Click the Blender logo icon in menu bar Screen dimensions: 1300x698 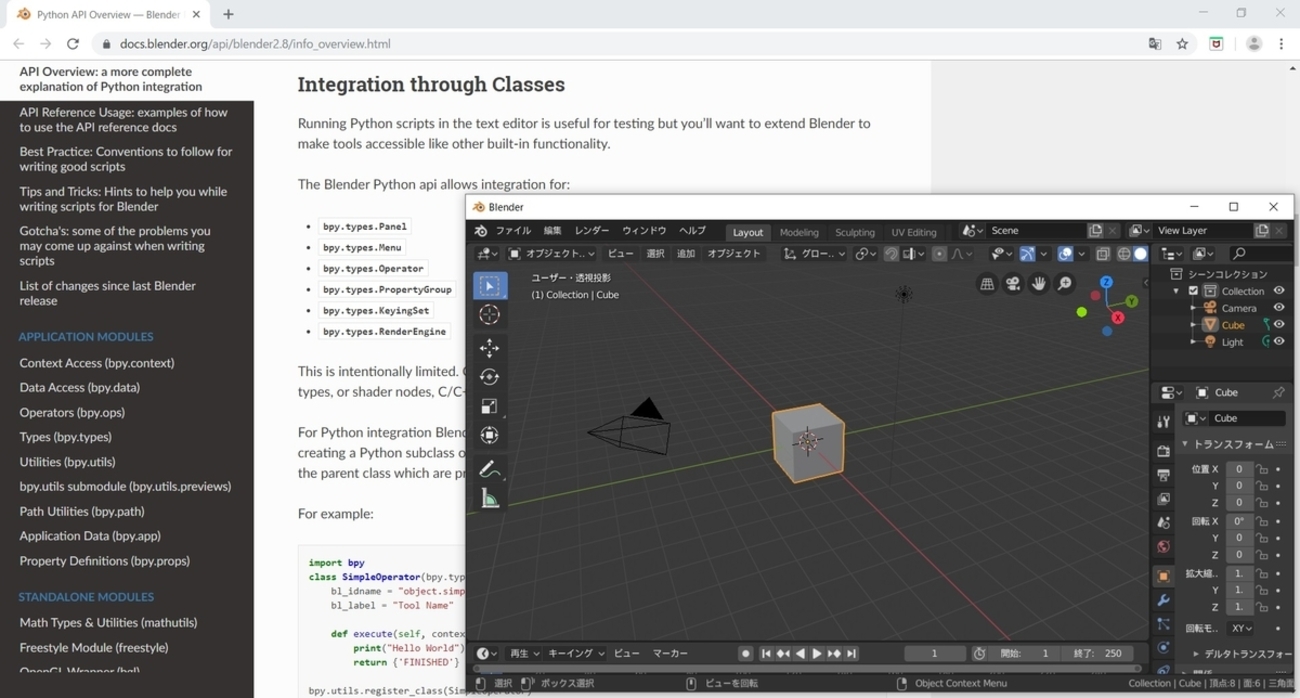[x=481, y=231]
